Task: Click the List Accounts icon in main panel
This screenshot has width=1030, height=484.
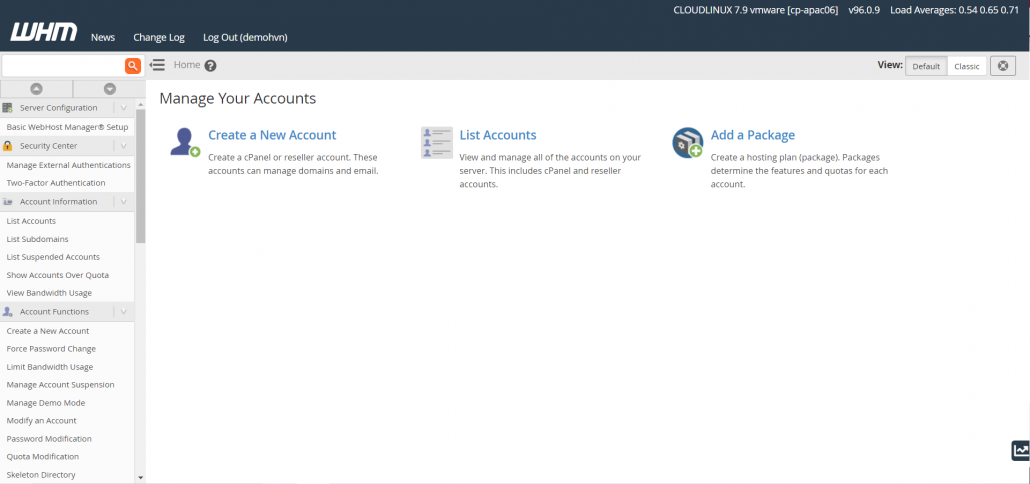Action: [x=437, y=143]
